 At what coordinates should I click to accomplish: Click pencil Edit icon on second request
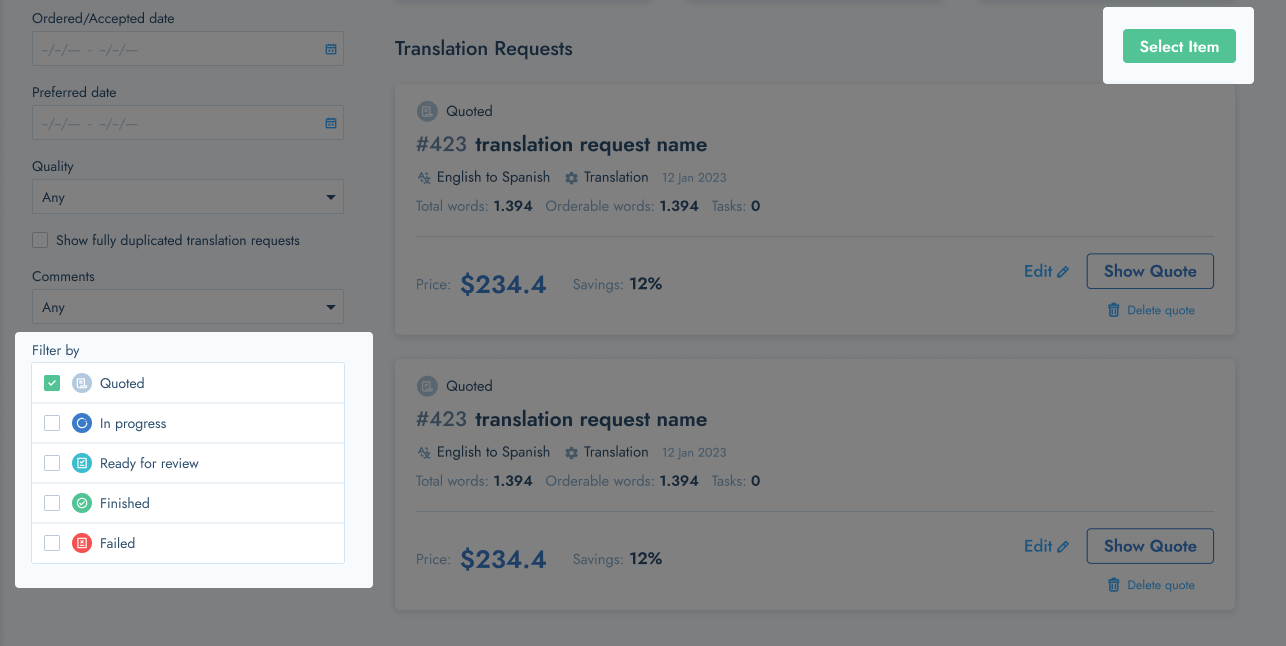click(1063, 547)
